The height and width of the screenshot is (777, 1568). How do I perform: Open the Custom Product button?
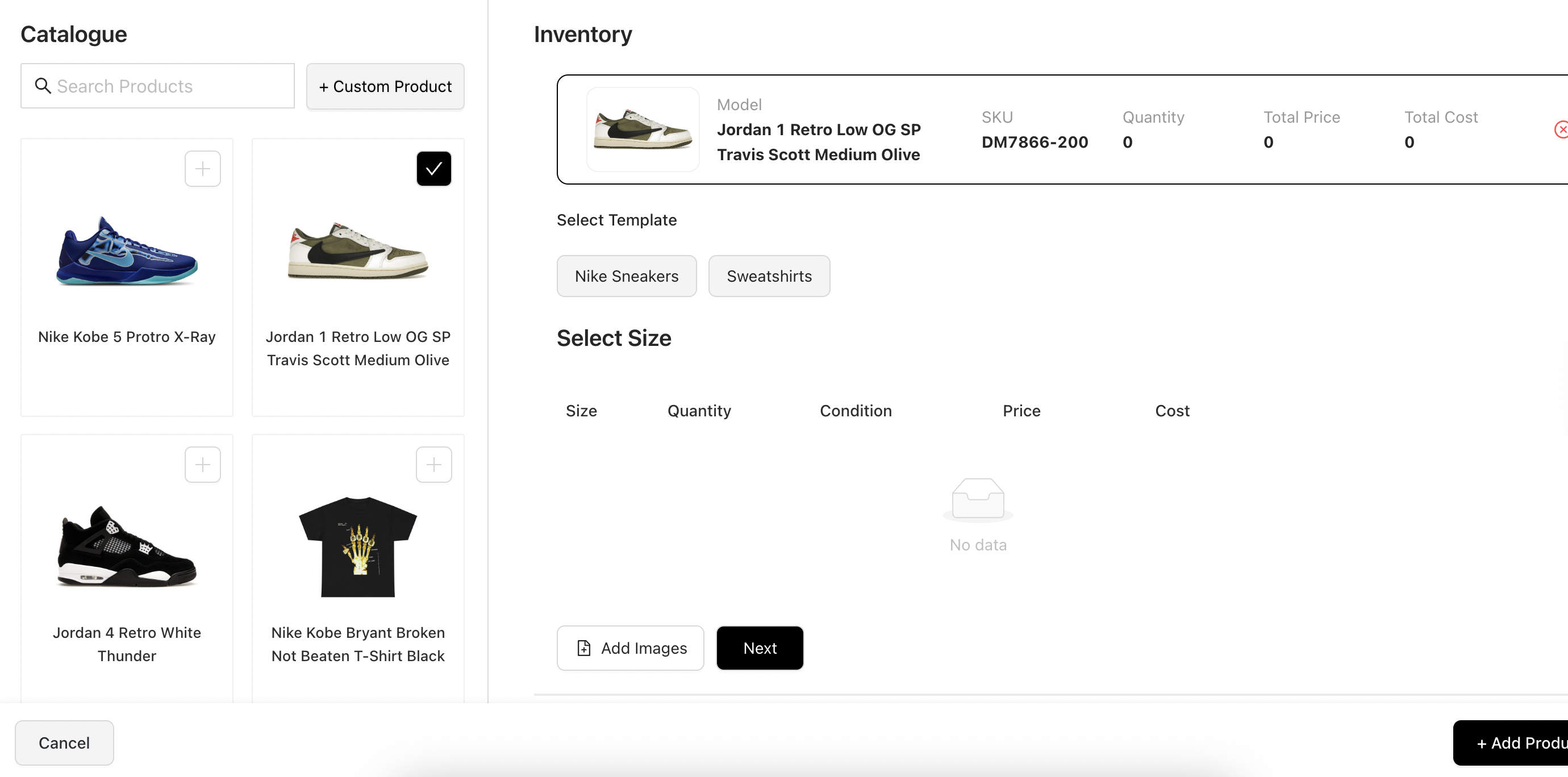coord(385,86)
